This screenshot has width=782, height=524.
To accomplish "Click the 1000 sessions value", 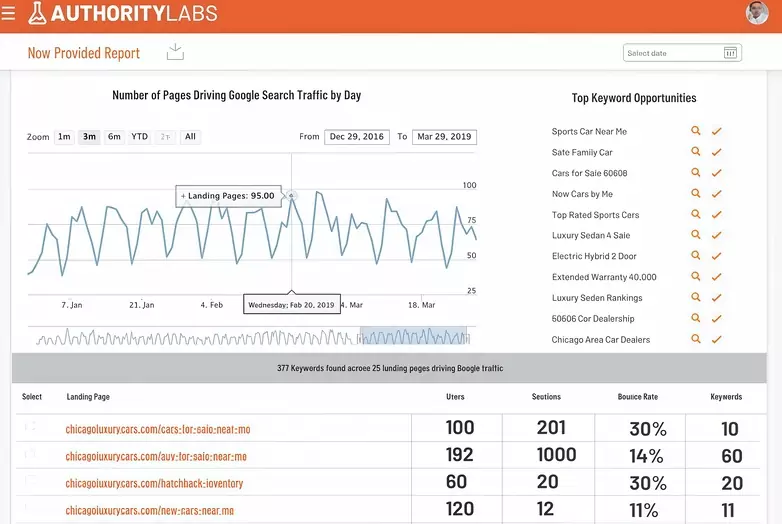I will (x=557, y=455).
